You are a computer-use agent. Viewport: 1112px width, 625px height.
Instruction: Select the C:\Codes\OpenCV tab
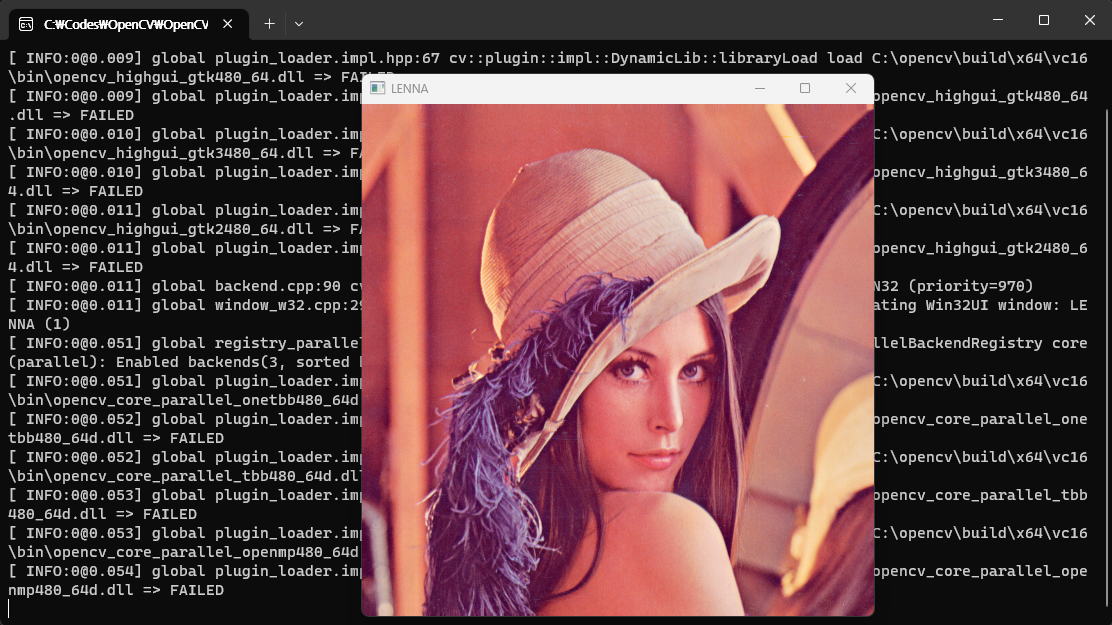pos(128,24)
